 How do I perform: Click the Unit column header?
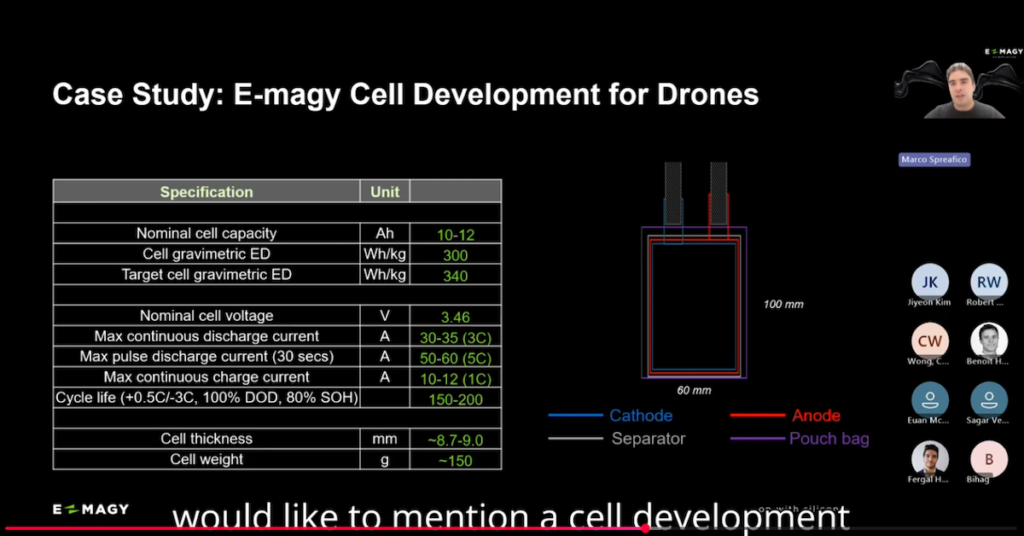(x=385, y=191)
